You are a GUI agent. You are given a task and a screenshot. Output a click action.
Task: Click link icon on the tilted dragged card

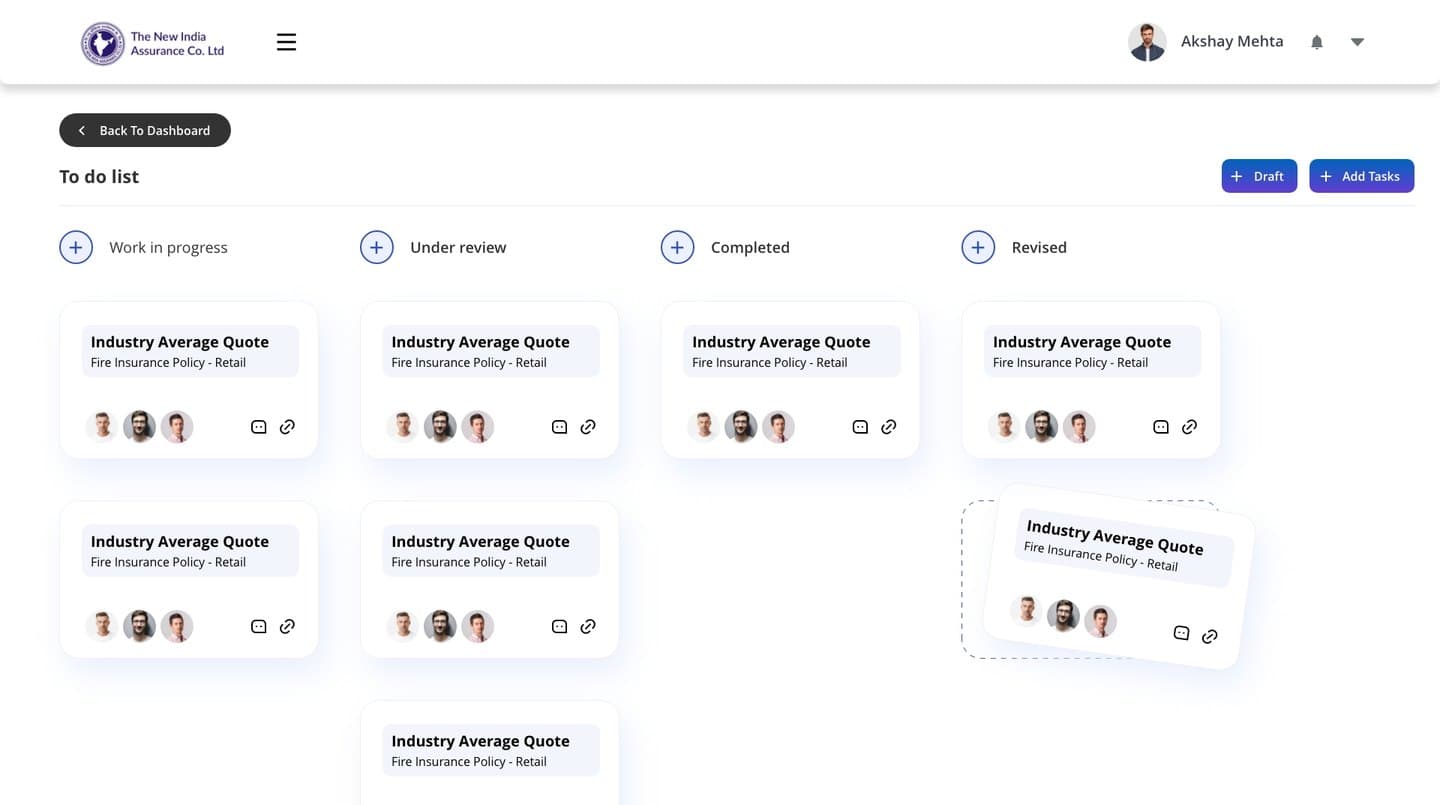click(x=1210, y=636)
